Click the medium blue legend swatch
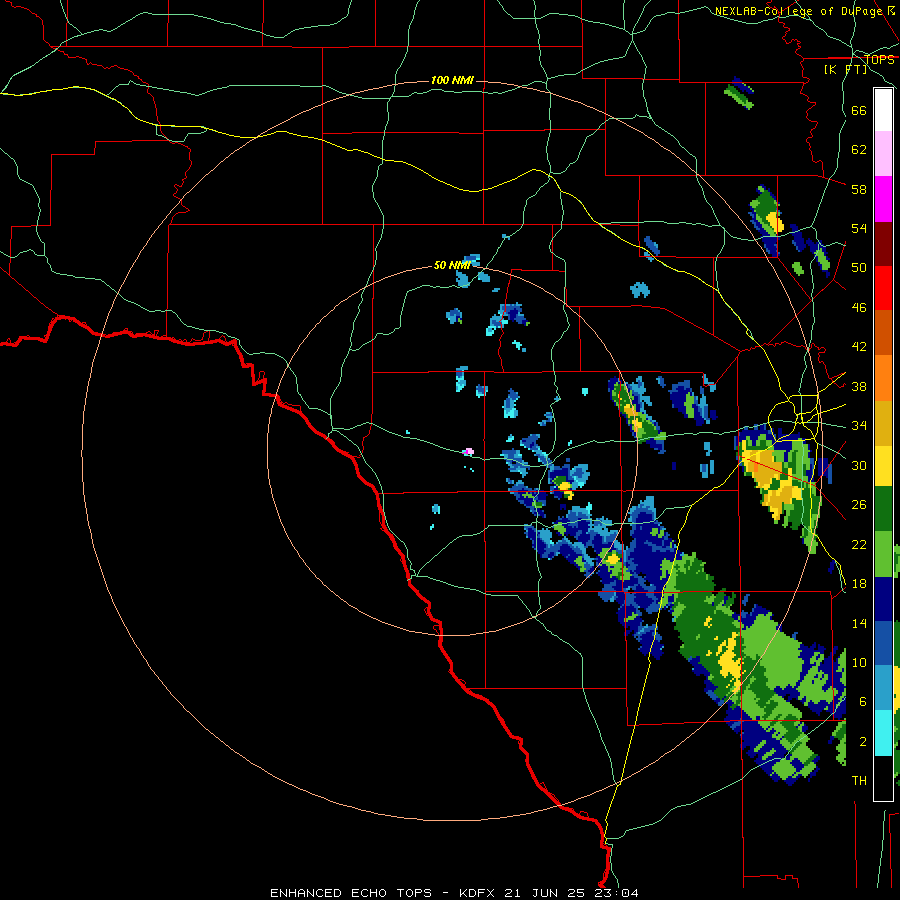 883,643
